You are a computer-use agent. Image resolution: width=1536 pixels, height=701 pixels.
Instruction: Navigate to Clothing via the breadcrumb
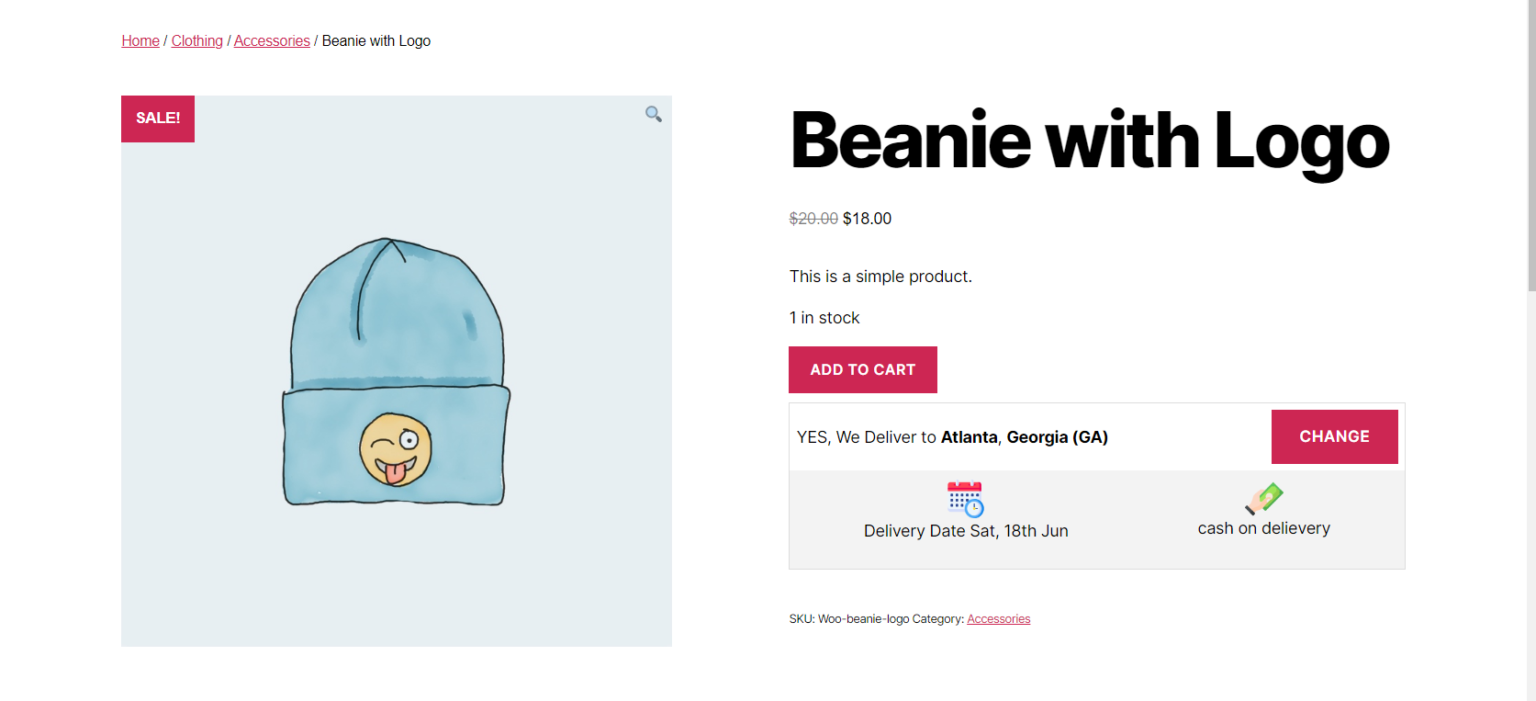(196, 40)
